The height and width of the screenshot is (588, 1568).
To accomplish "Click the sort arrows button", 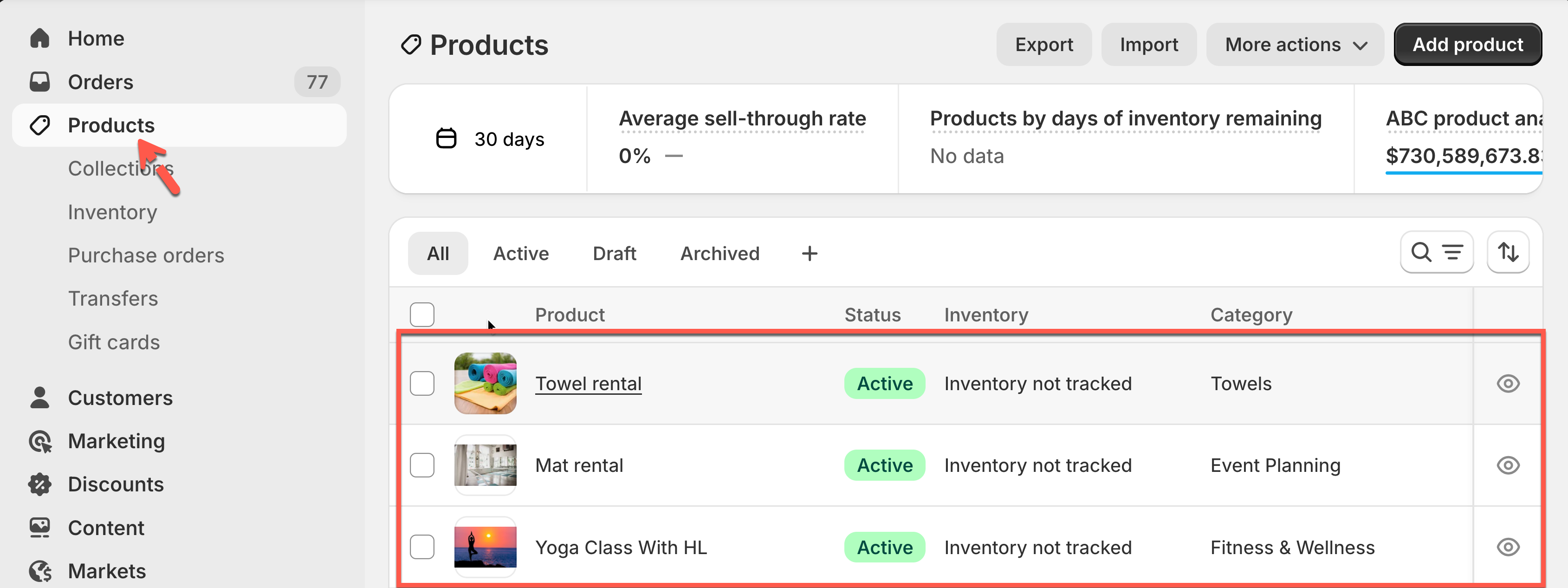I will tap(1507, 252).
